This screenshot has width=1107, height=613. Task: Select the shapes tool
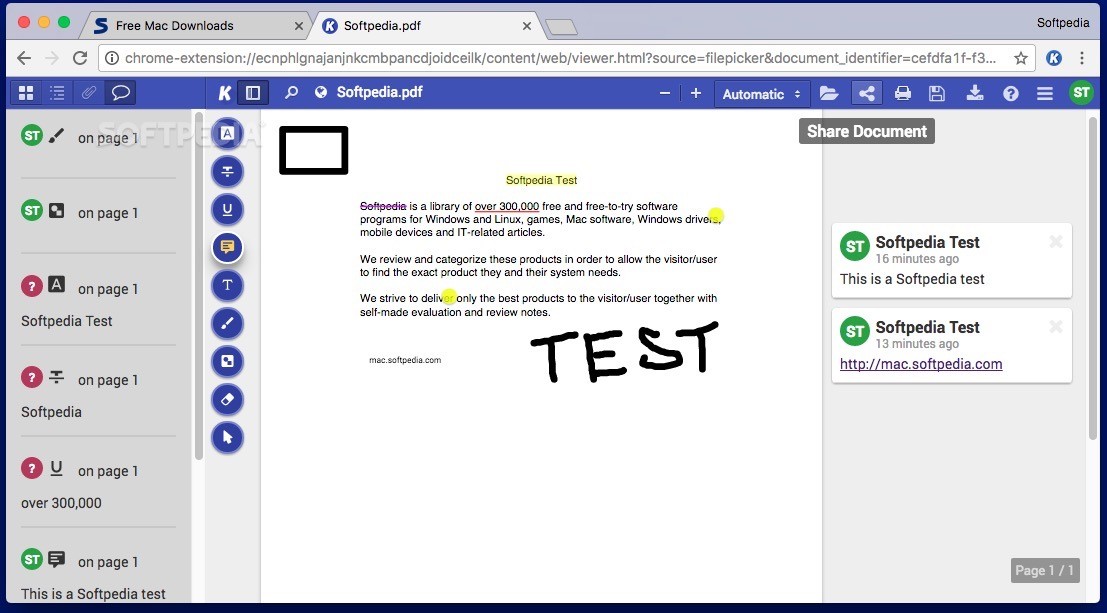pos(227,362)
